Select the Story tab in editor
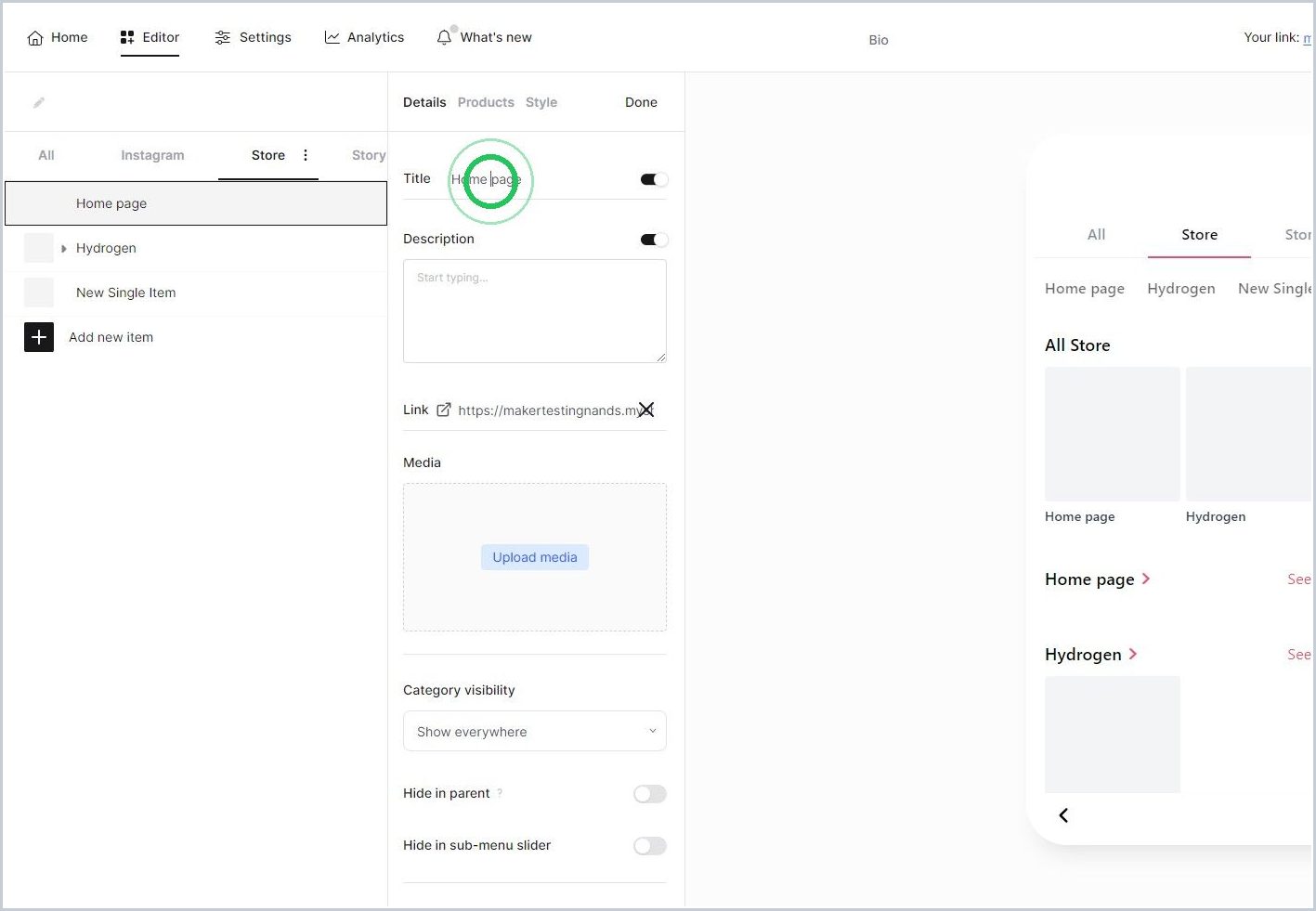Screen dimensions: 1316x911 (369, 155)
